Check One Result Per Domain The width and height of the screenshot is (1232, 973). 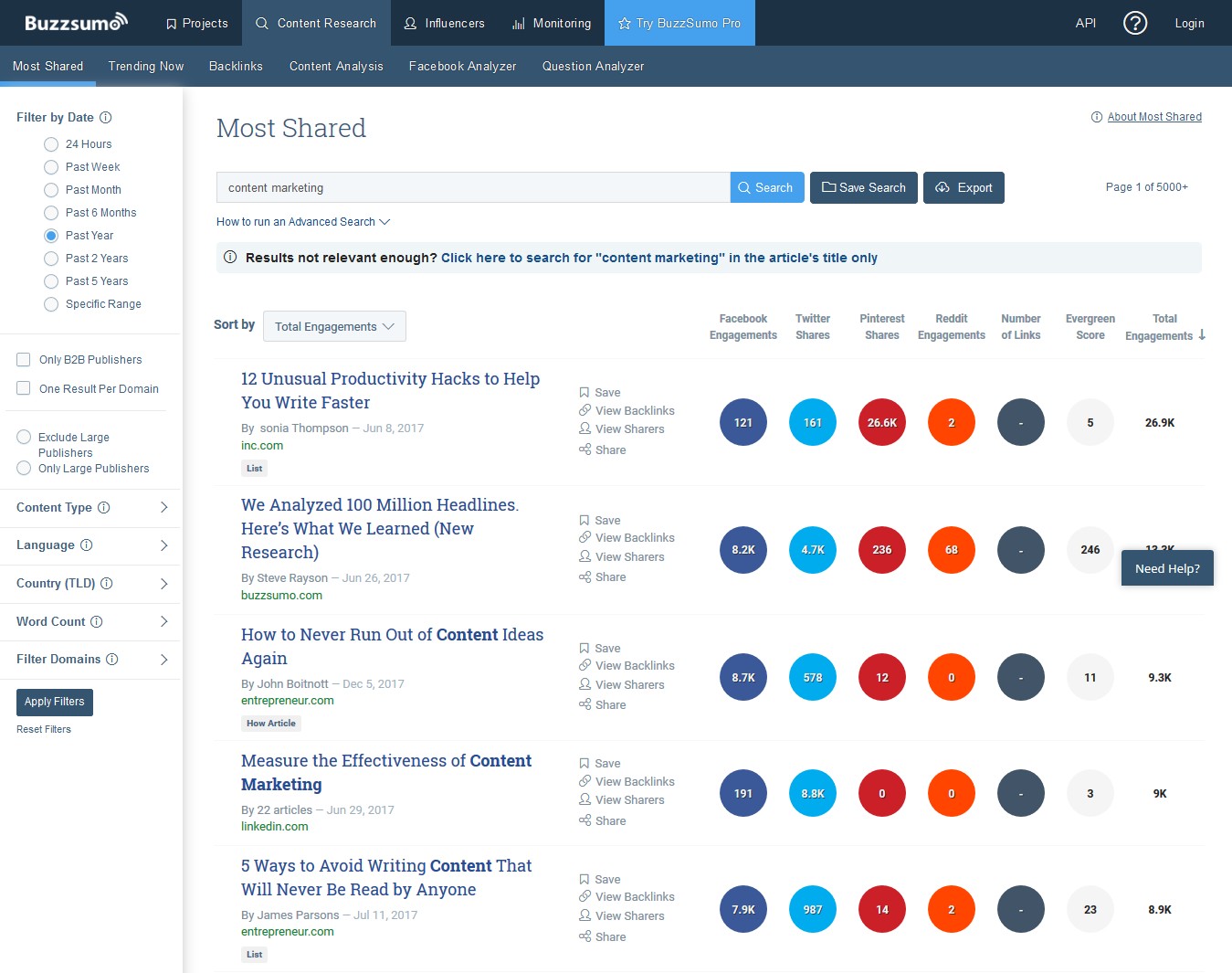[x=24, y=388]
